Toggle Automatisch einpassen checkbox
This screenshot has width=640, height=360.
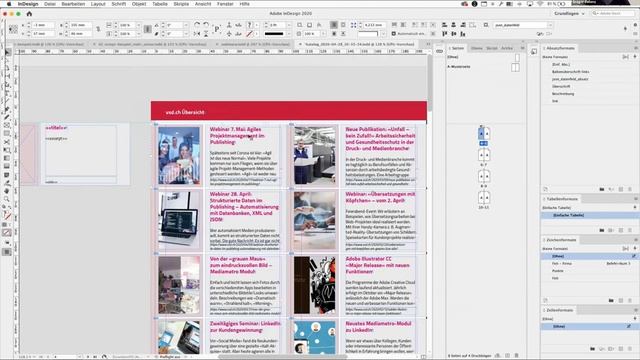pos(393,33)
